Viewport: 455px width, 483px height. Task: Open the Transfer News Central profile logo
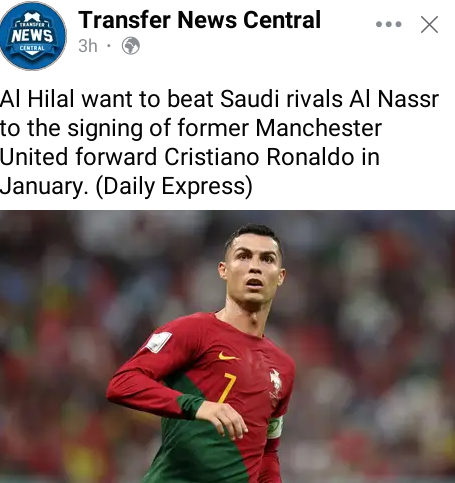(x=33, y=36)
